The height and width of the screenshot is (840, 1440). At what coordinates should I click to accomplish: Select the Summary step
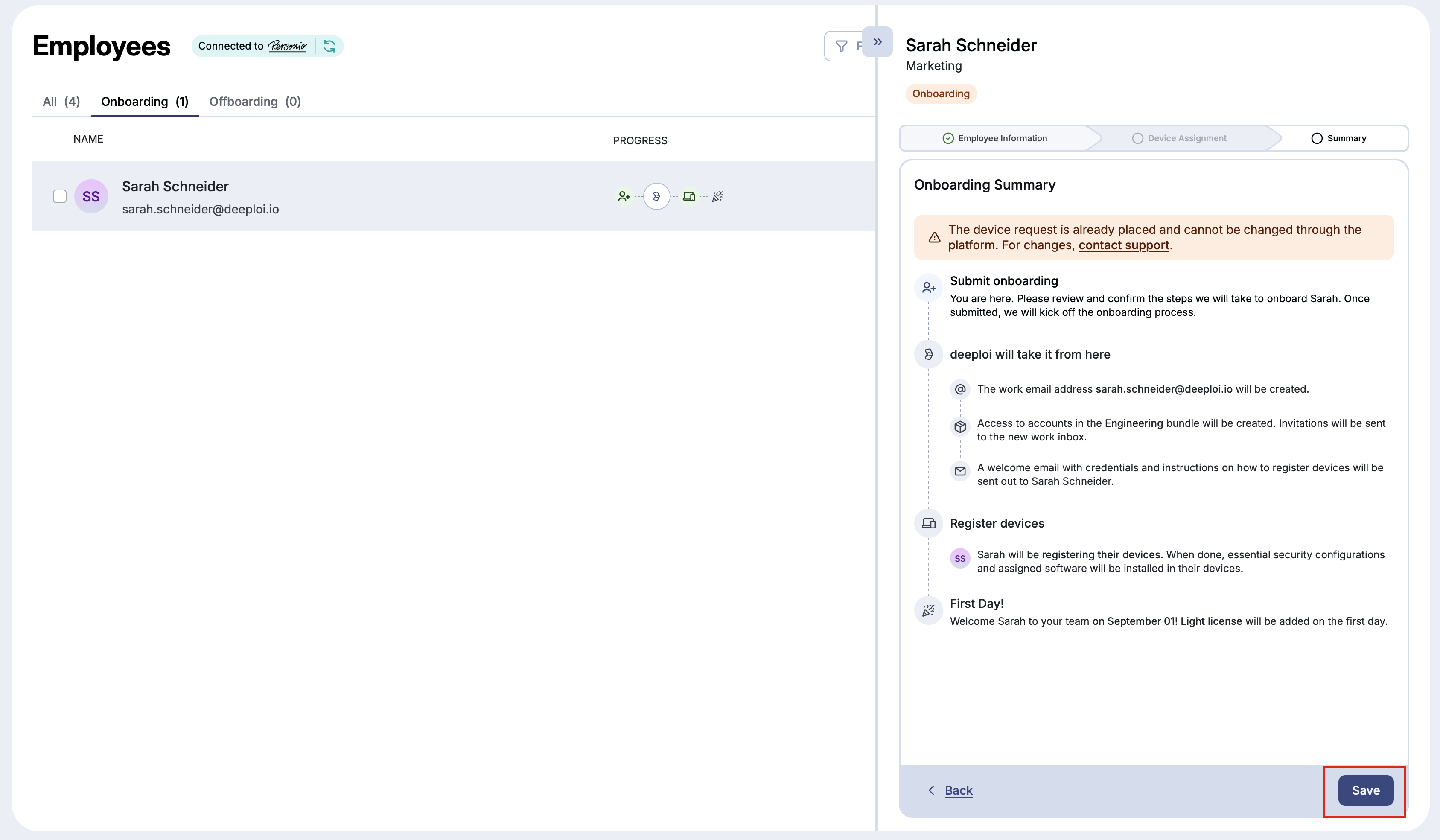click(x=1338, y=138)
